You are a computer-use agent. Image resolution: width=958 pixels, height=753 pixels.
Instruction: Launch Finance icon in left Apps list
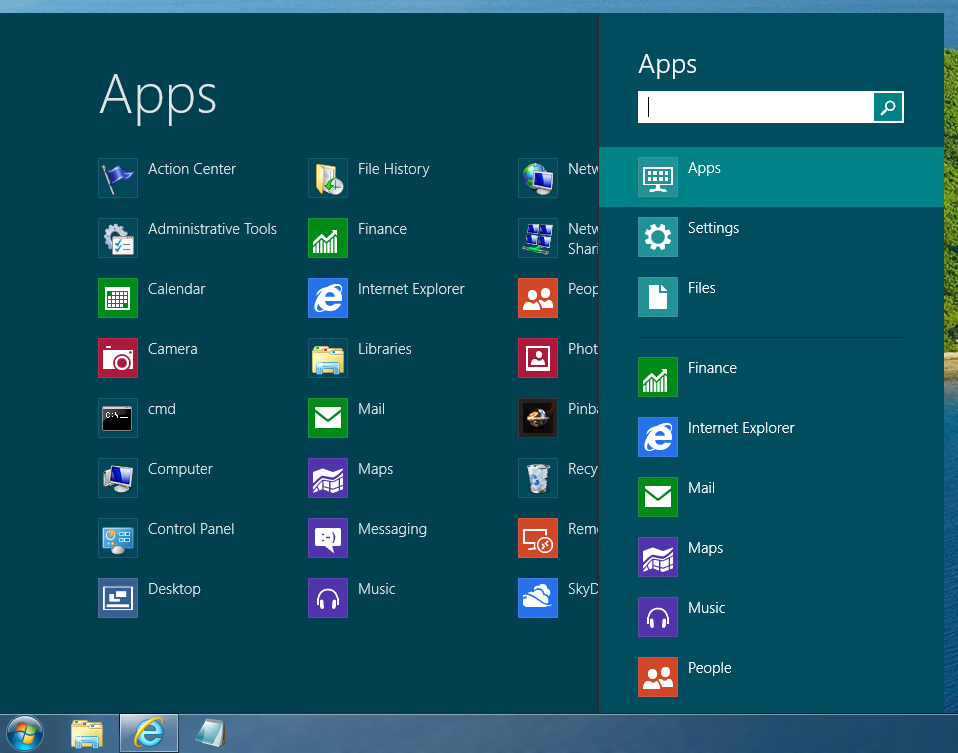(x=328, y=238)
